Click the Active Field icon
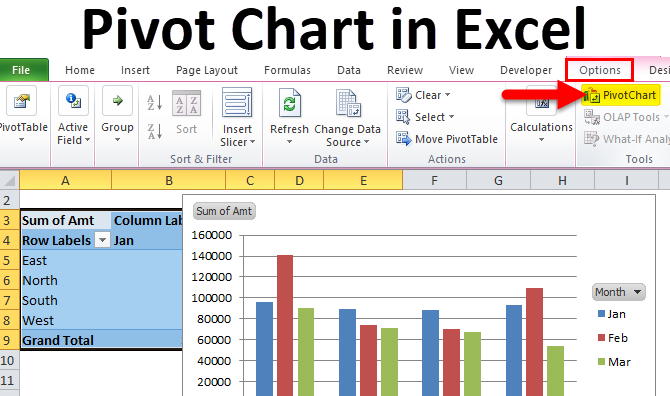Image resolution: width=670 pixels, height=396 pixels. 73,100
